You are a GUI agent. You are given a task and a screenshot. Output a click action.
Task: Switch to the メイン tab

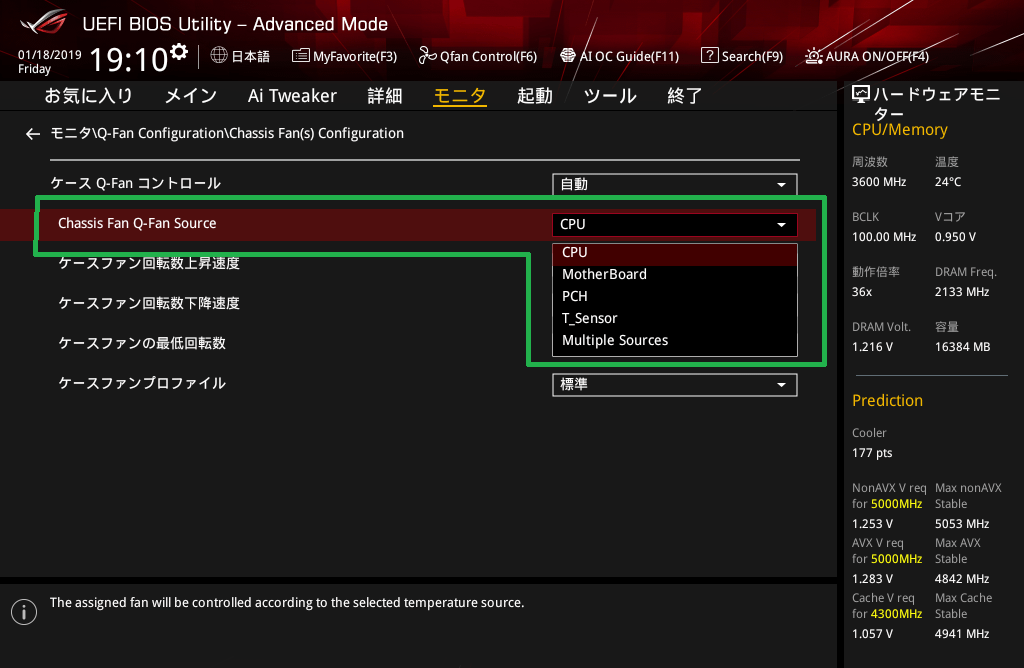pos(191,96)
